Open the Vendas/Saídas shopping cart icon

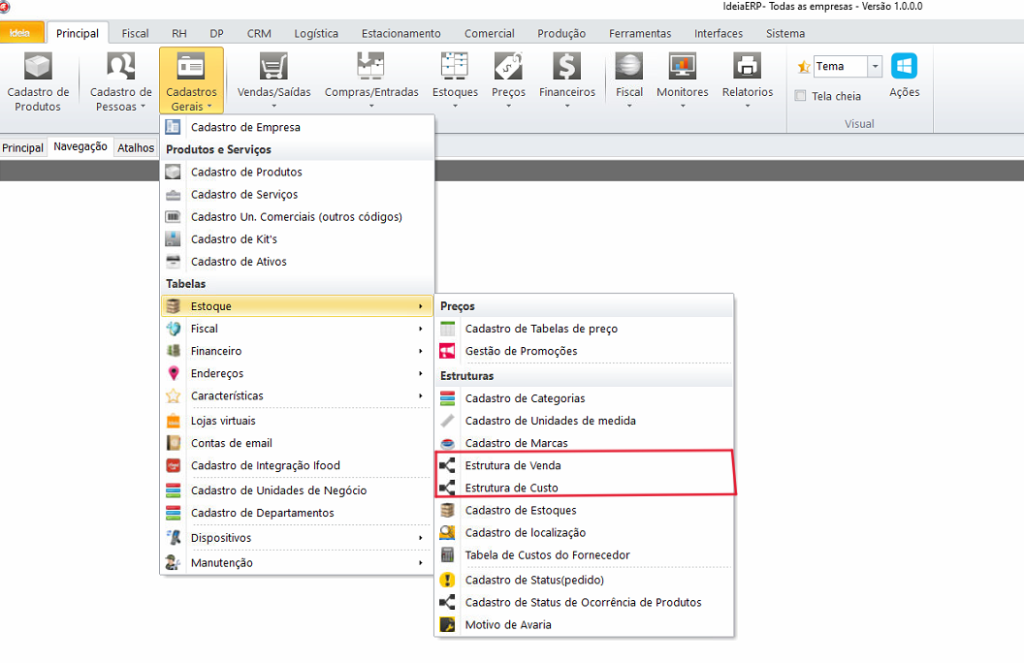click(x=273, y=67)
